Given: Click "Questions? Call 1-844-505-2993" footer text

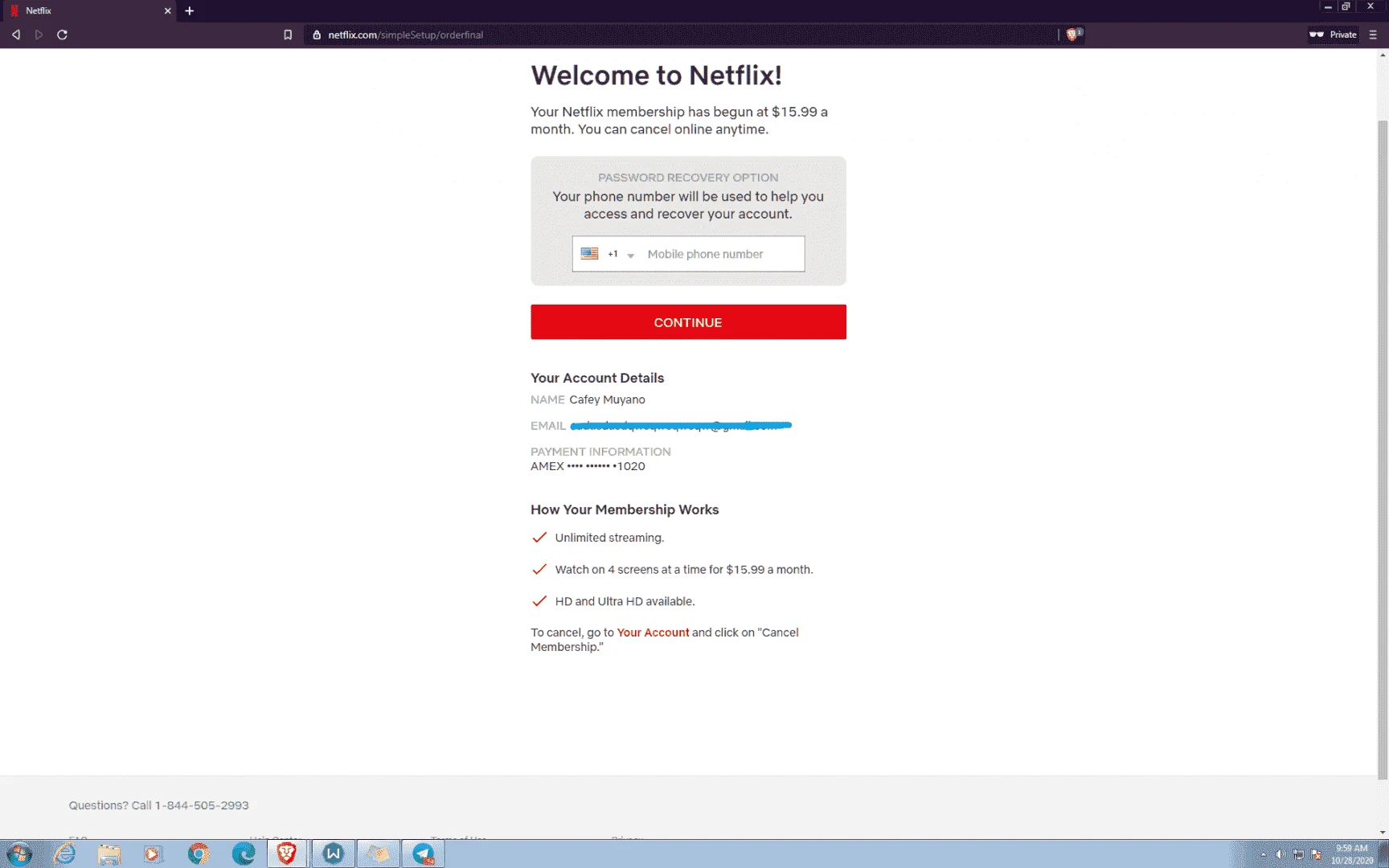Looking at the screenshot, I should [158, 805].
